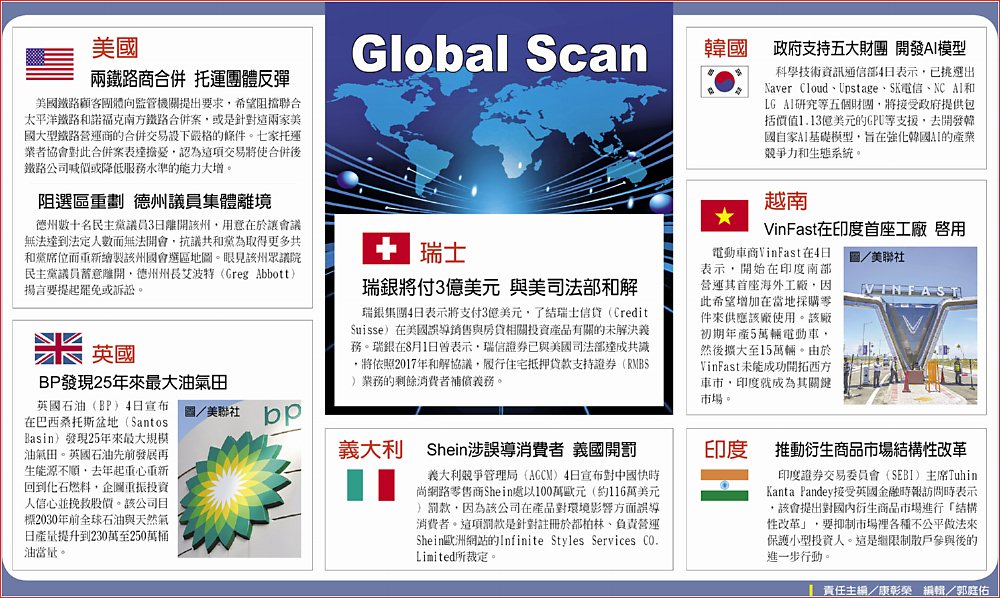Viewport: 1000px width, 598px height.
Task: Click the Italian flag icon
Action: [x=371, y=485]
